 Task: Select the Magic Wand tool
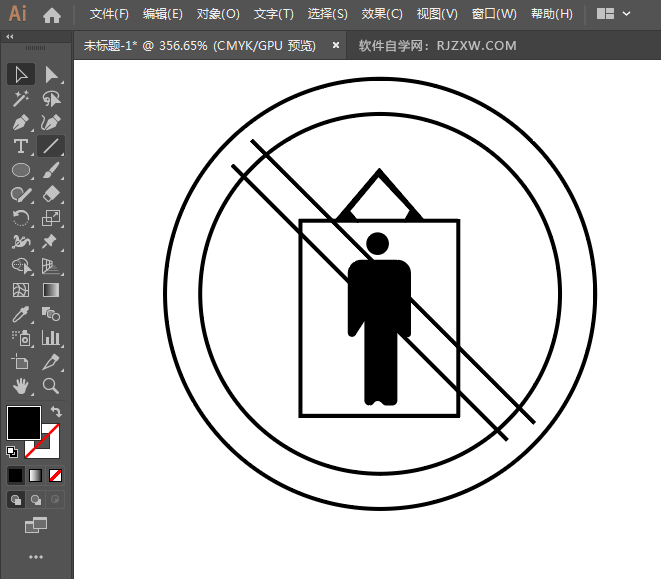click(x=21, y=98)
